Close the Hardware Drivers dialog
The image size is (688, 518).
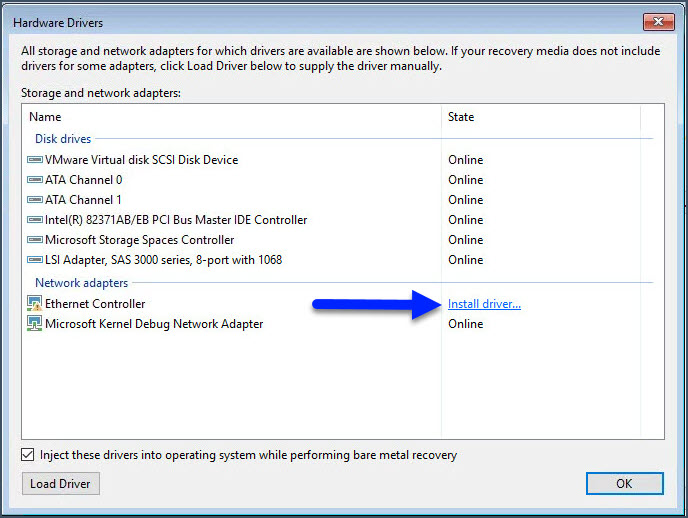[659, 22]
